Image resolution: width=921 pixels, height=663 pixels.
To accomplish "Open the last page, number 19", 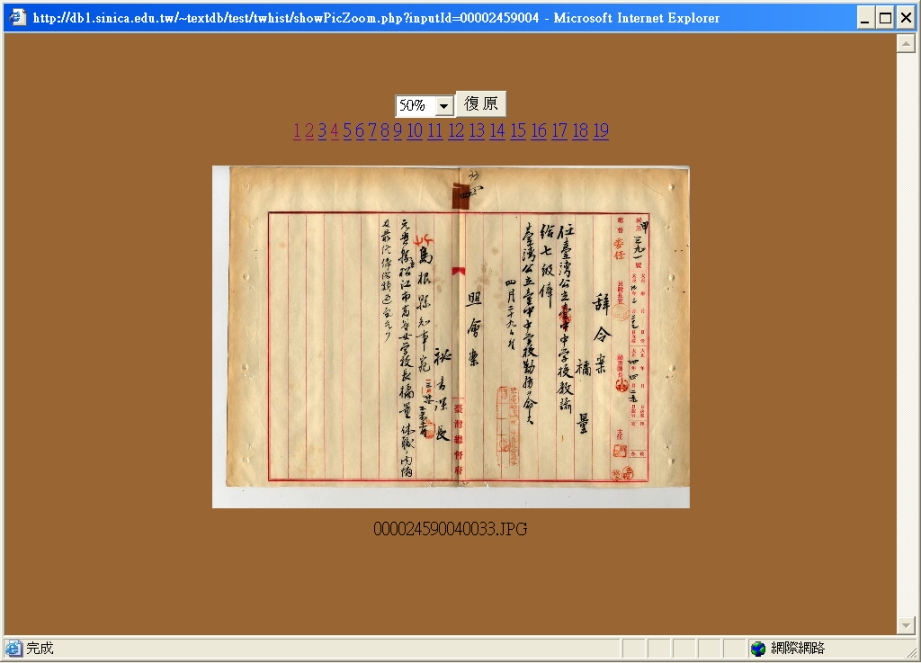I will point(600,131).
